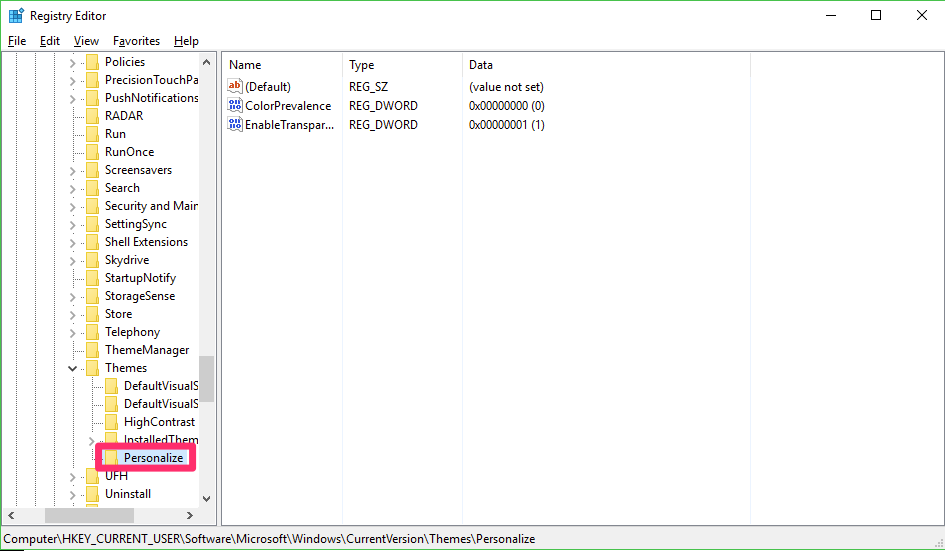Click the ThemeManager folder icon

pyautogui.click(x=92, y=350)
